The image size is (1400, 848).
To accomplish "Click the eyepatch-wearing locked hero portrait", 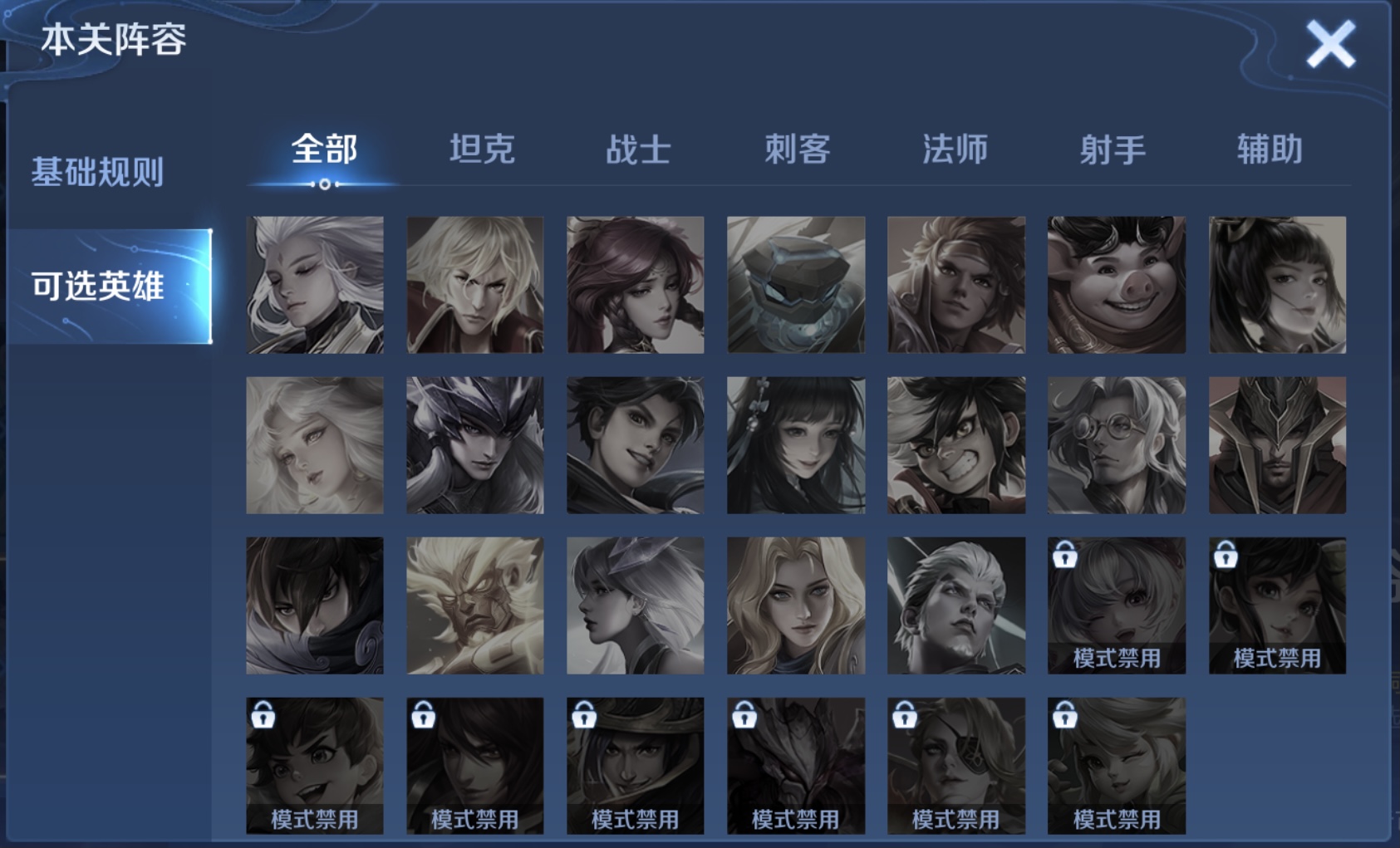I will coord(955,766).
